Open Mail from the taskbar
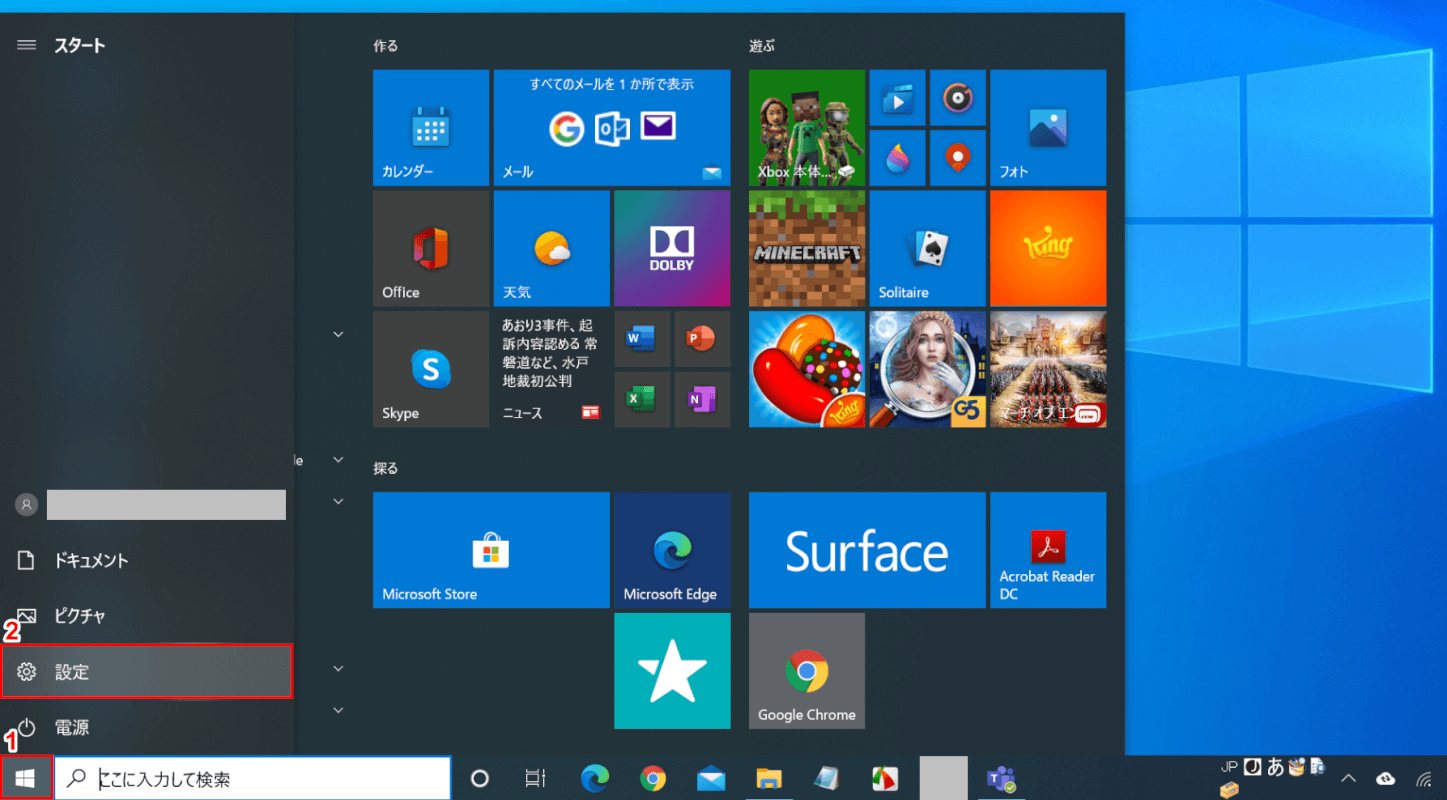Viewport: 1447px width, 800px height. tap(712, 778)
